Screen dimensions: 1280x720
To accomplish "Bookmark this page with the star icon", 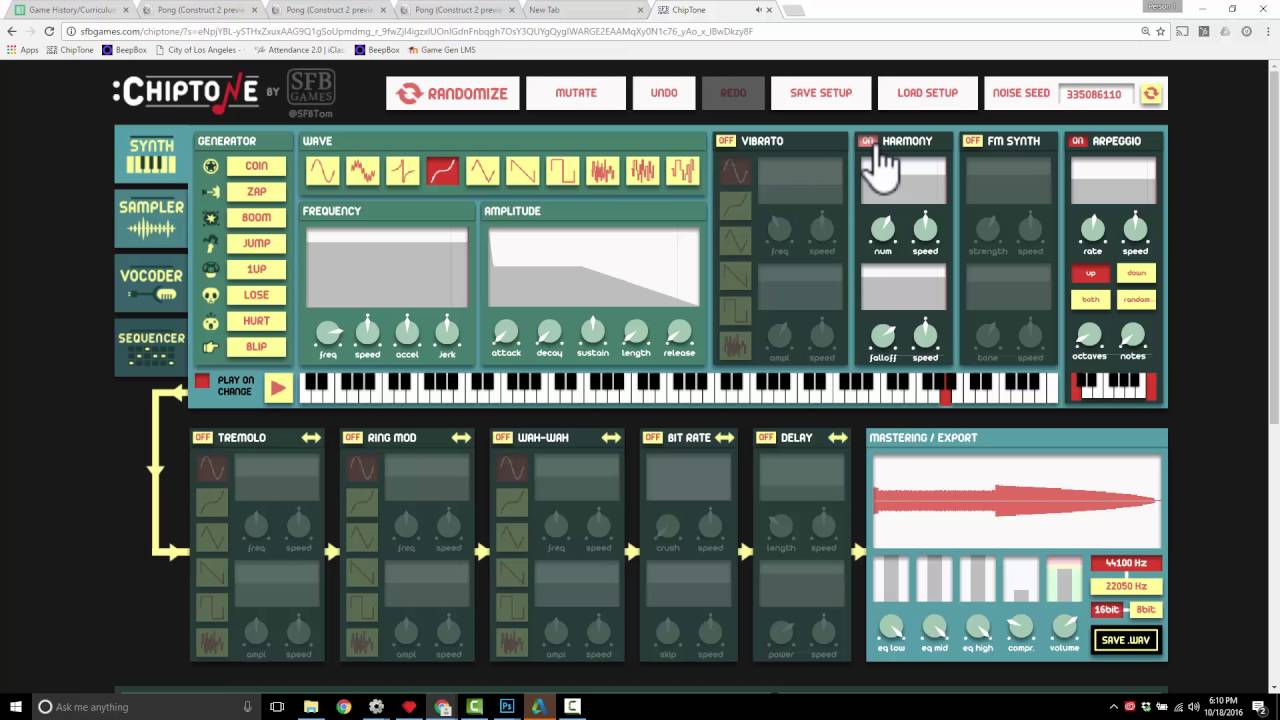I will pyautogui.click(x=1160, y=31).
